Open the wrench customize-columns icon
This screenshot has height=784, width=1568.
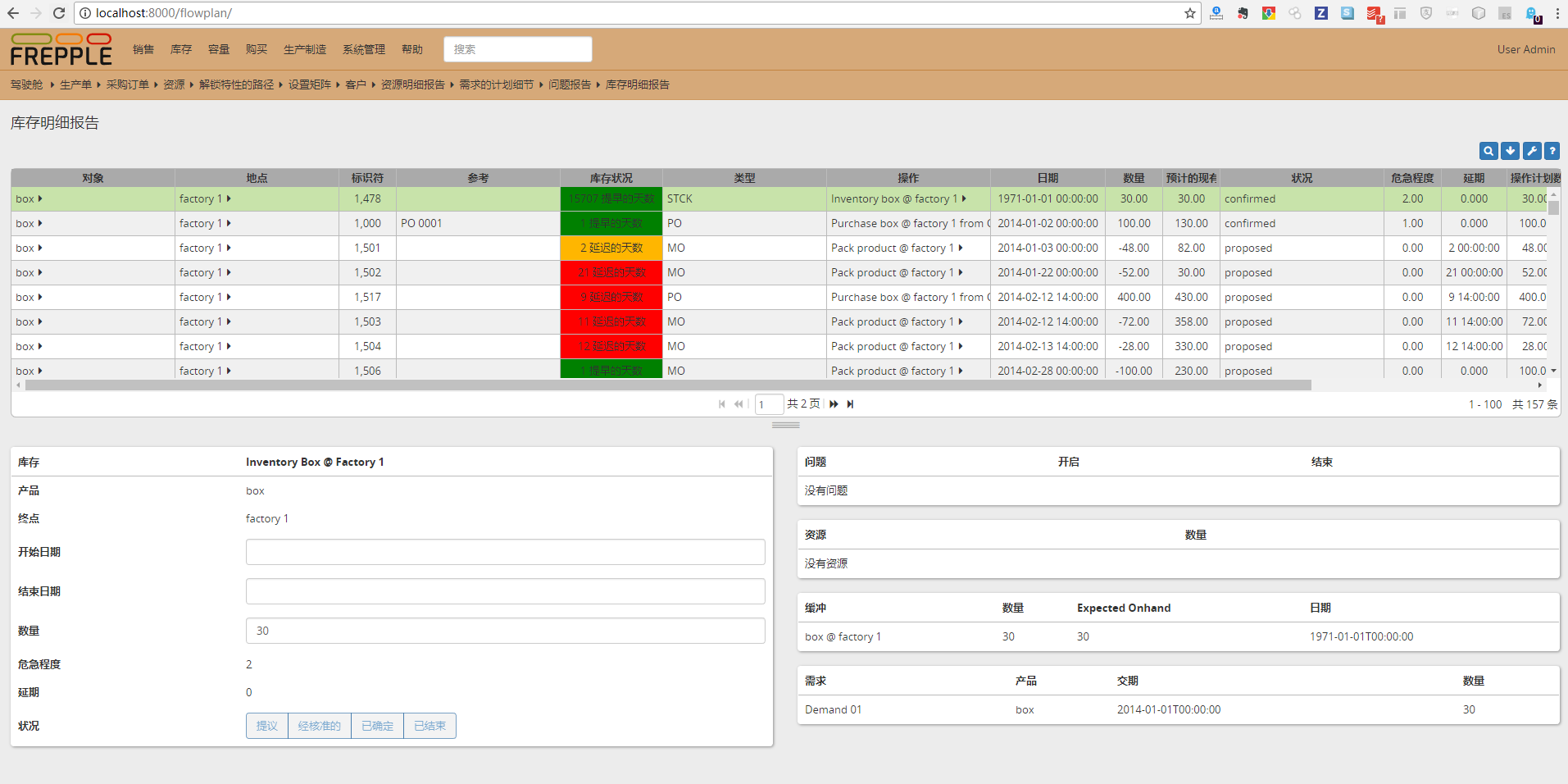1530,151
